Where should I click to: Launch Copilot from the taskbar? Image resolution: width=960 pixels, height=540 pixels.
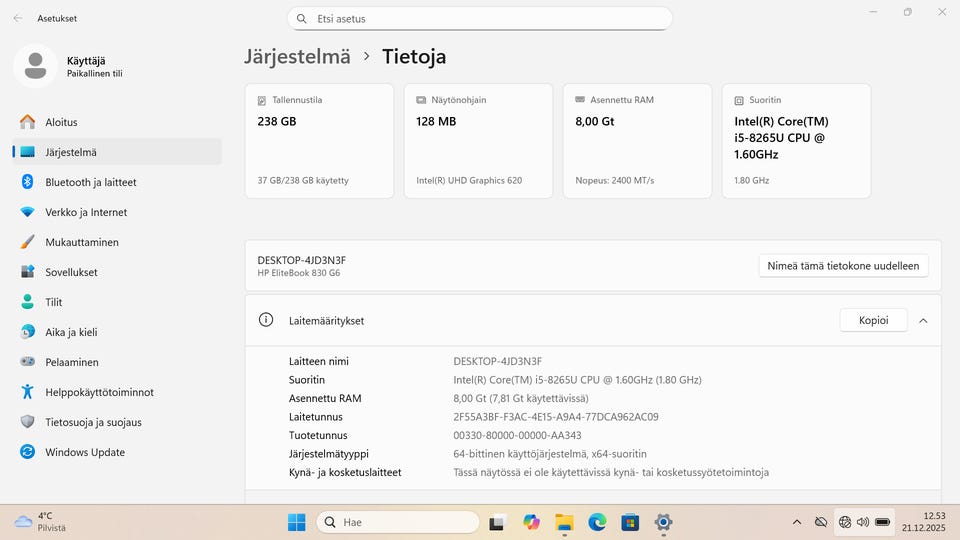click(531, 522)
